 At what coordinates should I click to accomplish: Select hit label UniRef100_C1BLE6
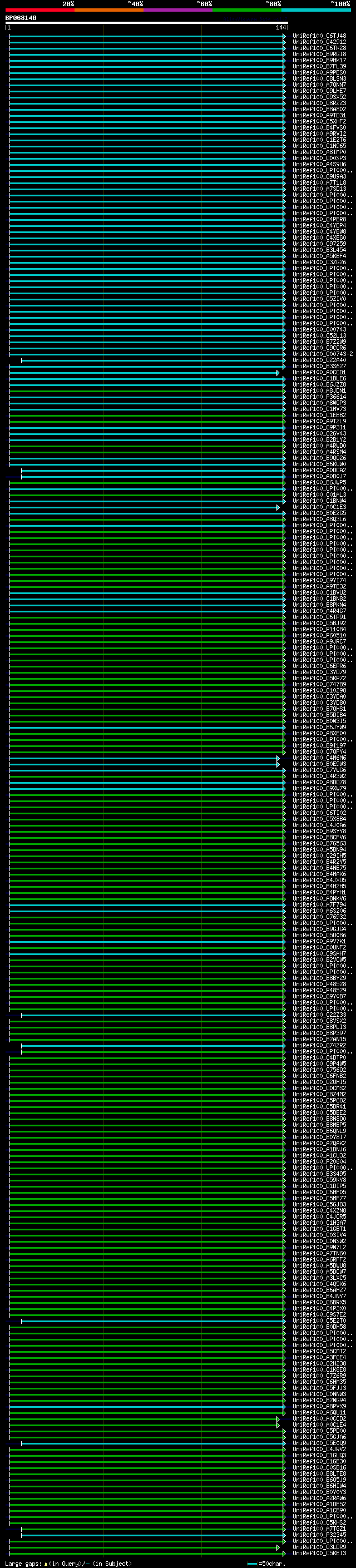(x=319, y=379)
